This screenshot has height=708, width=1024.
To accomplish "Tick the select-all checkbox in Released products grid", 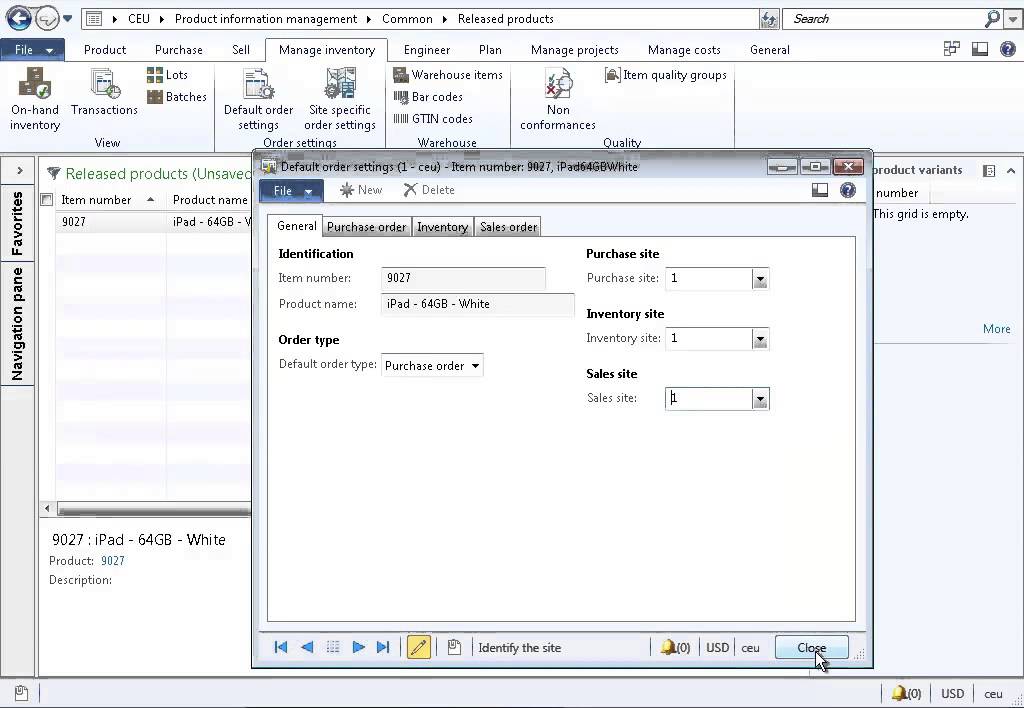I will click(46, 200).
